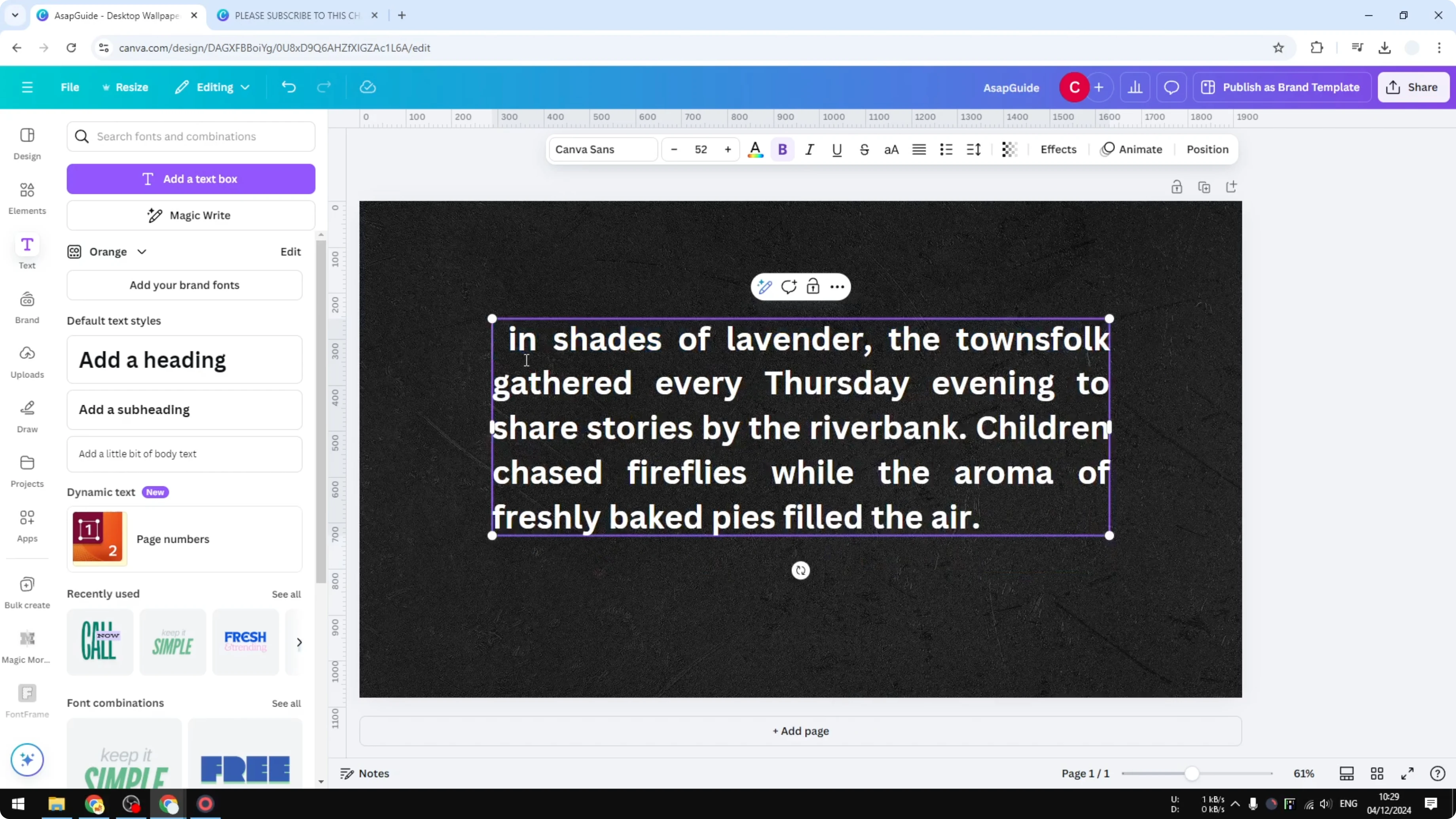Click the Add a text box button

pyautogui.click(x=191, y=178)
